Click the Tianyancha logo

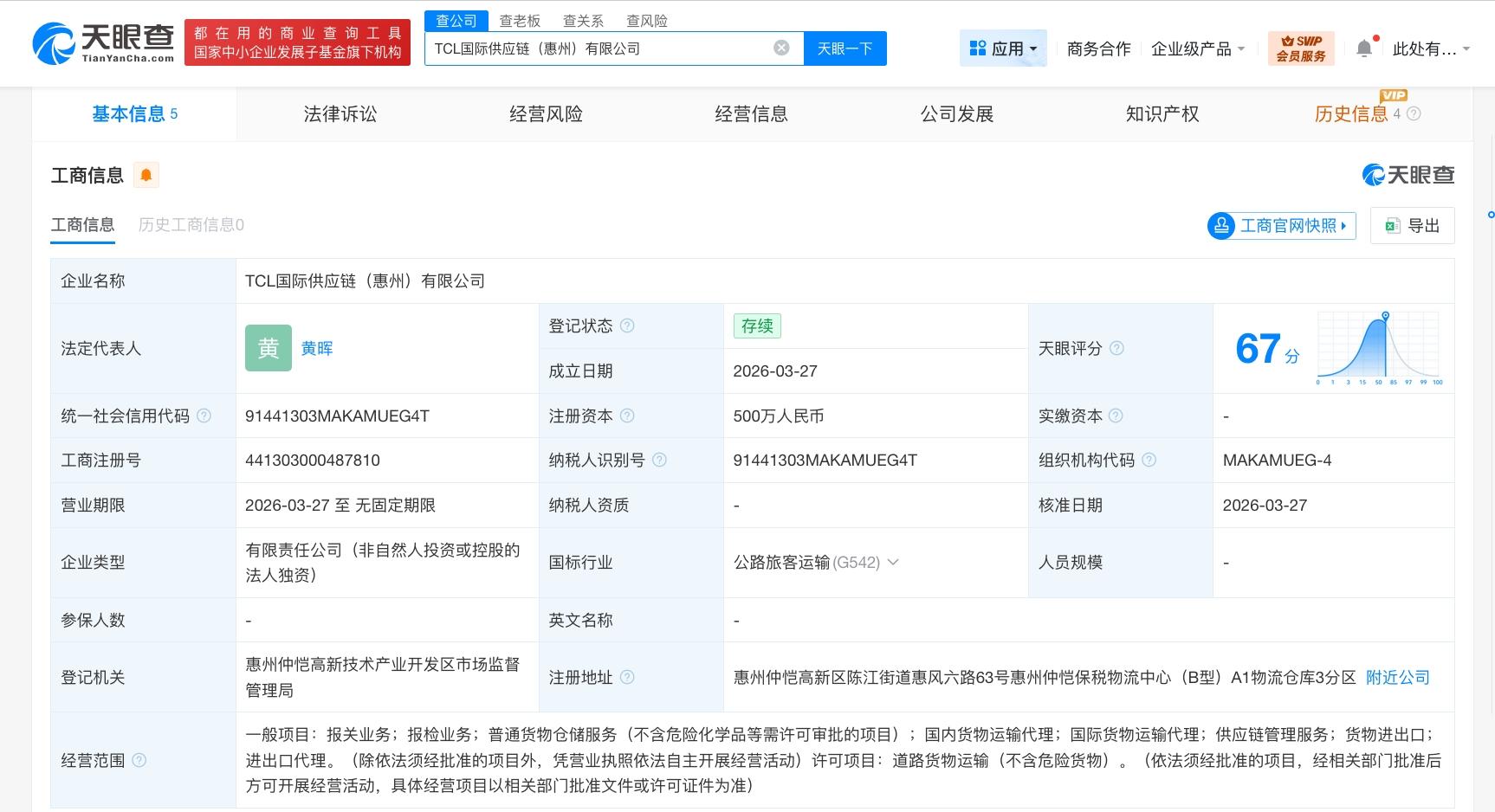tap(104, 39)
